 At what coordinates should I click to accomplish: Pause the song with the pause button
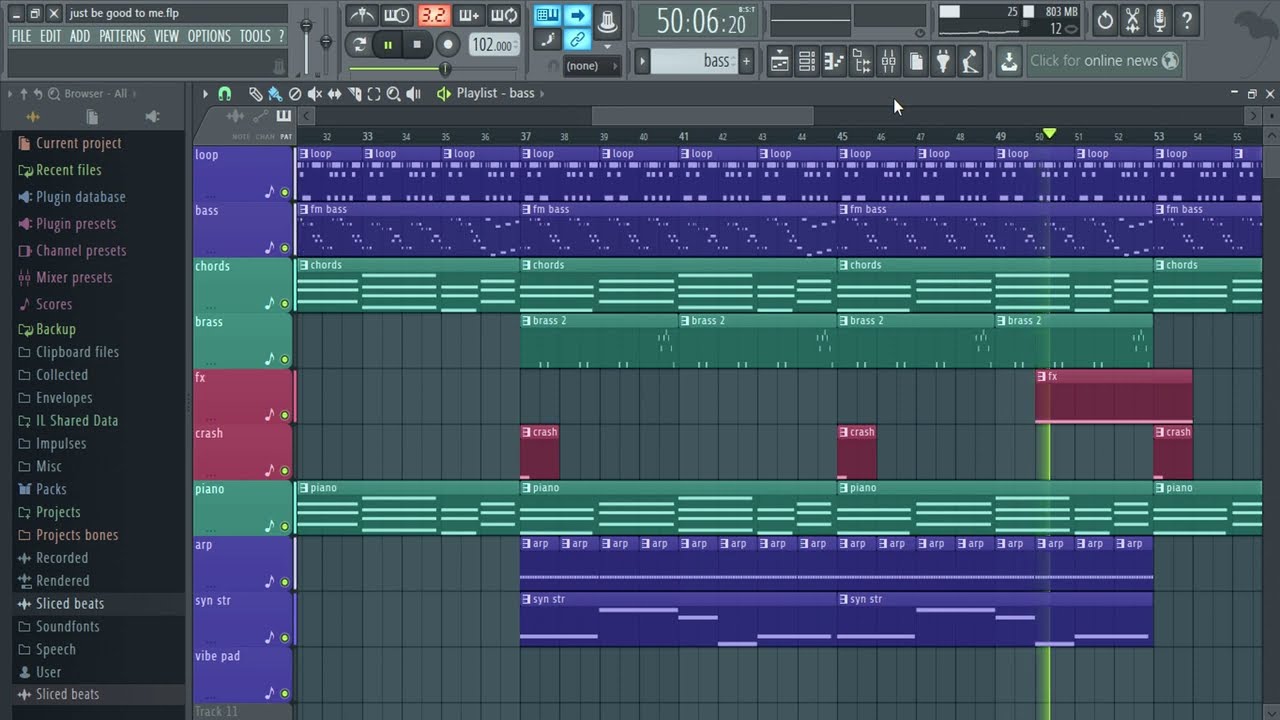[388, 44]
